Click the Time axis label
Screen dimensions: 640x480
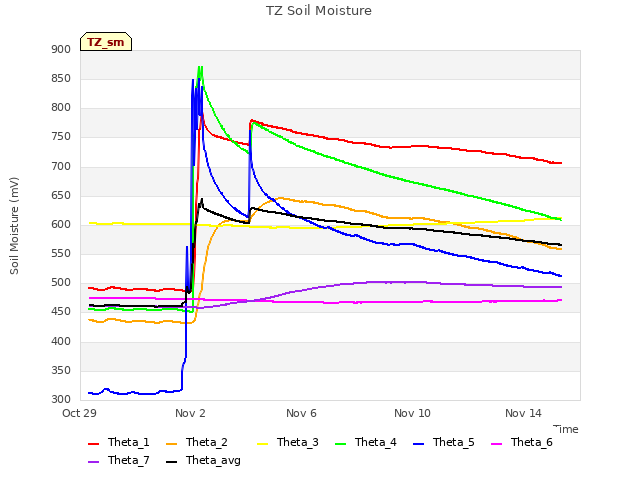pos(566,429)
